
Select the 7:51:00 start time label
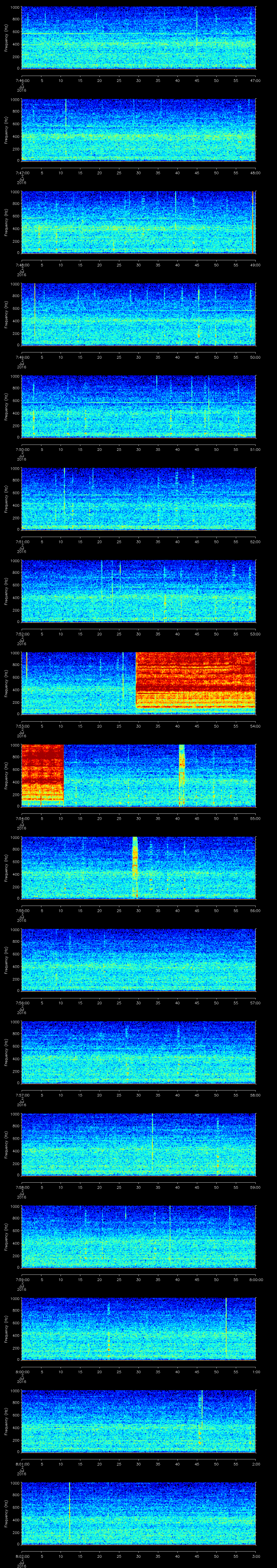click(22, 542)
